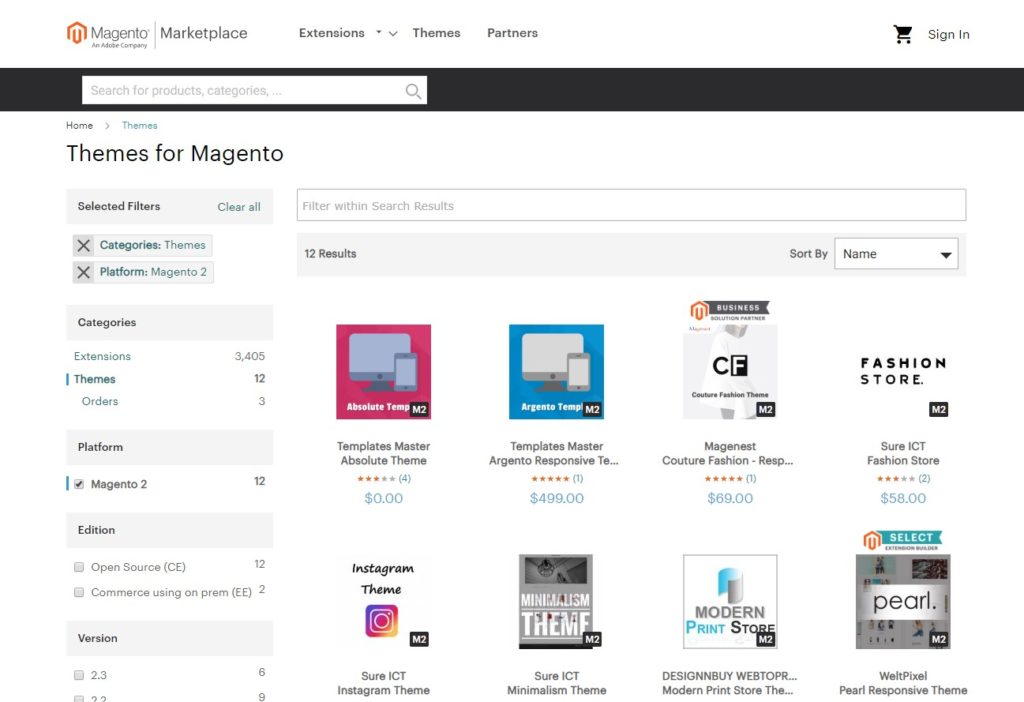
Task: Open Sure ICT Minimalism Theme title
Action: pyautogui.click(x=556, y=683)
